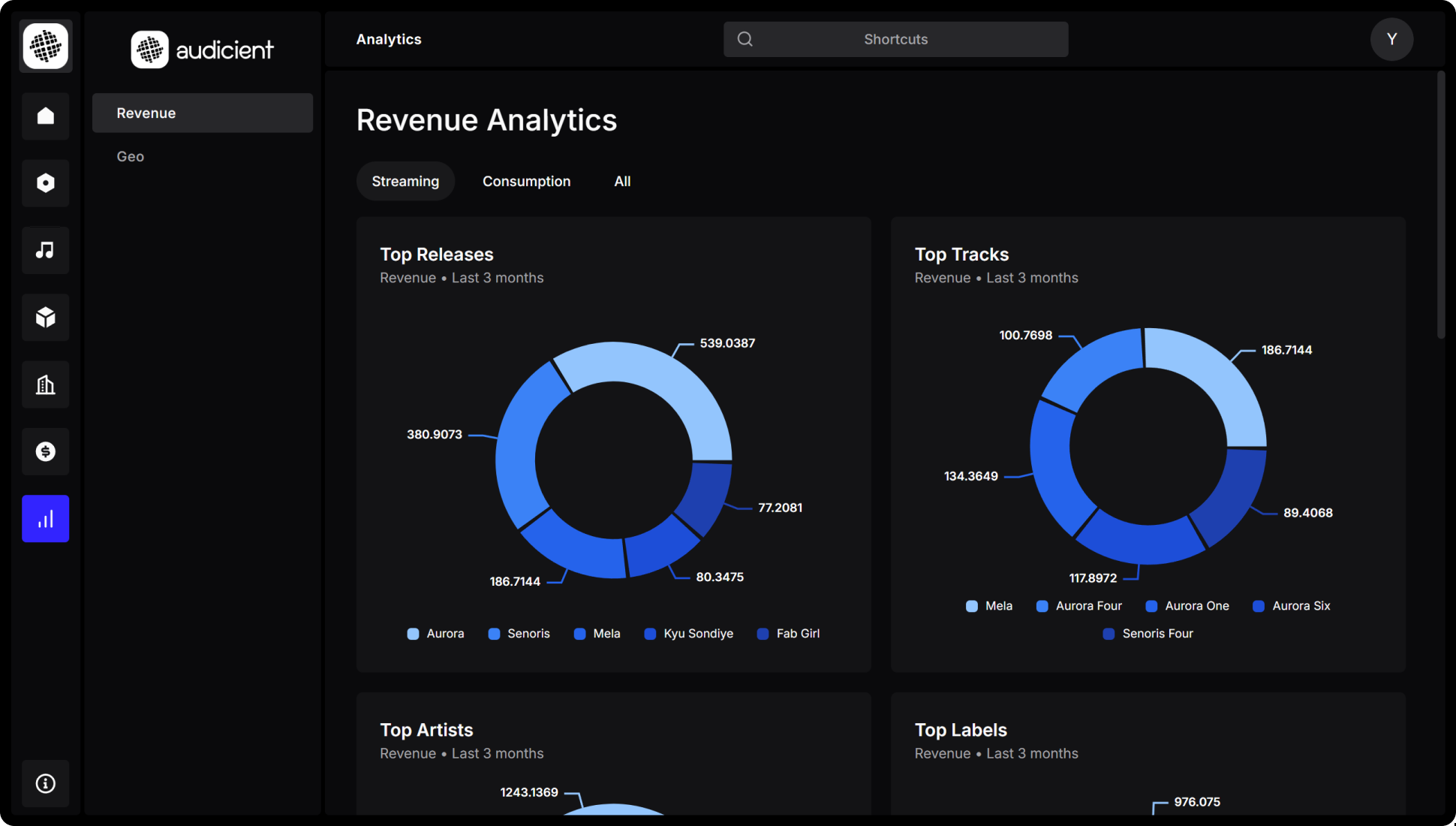Toggle the Aurora legend item in Top Releases

point(435,634)
